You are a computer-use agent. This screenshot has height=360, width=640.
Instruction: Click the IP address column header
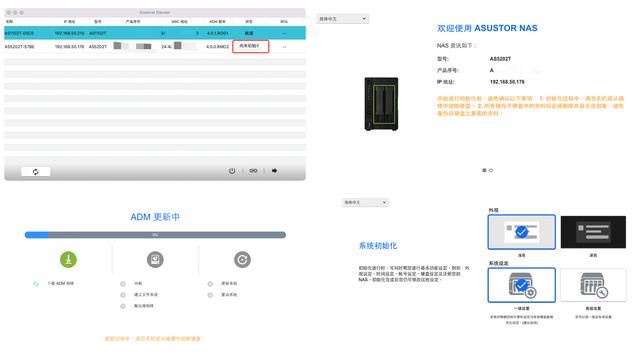point(69,21)
